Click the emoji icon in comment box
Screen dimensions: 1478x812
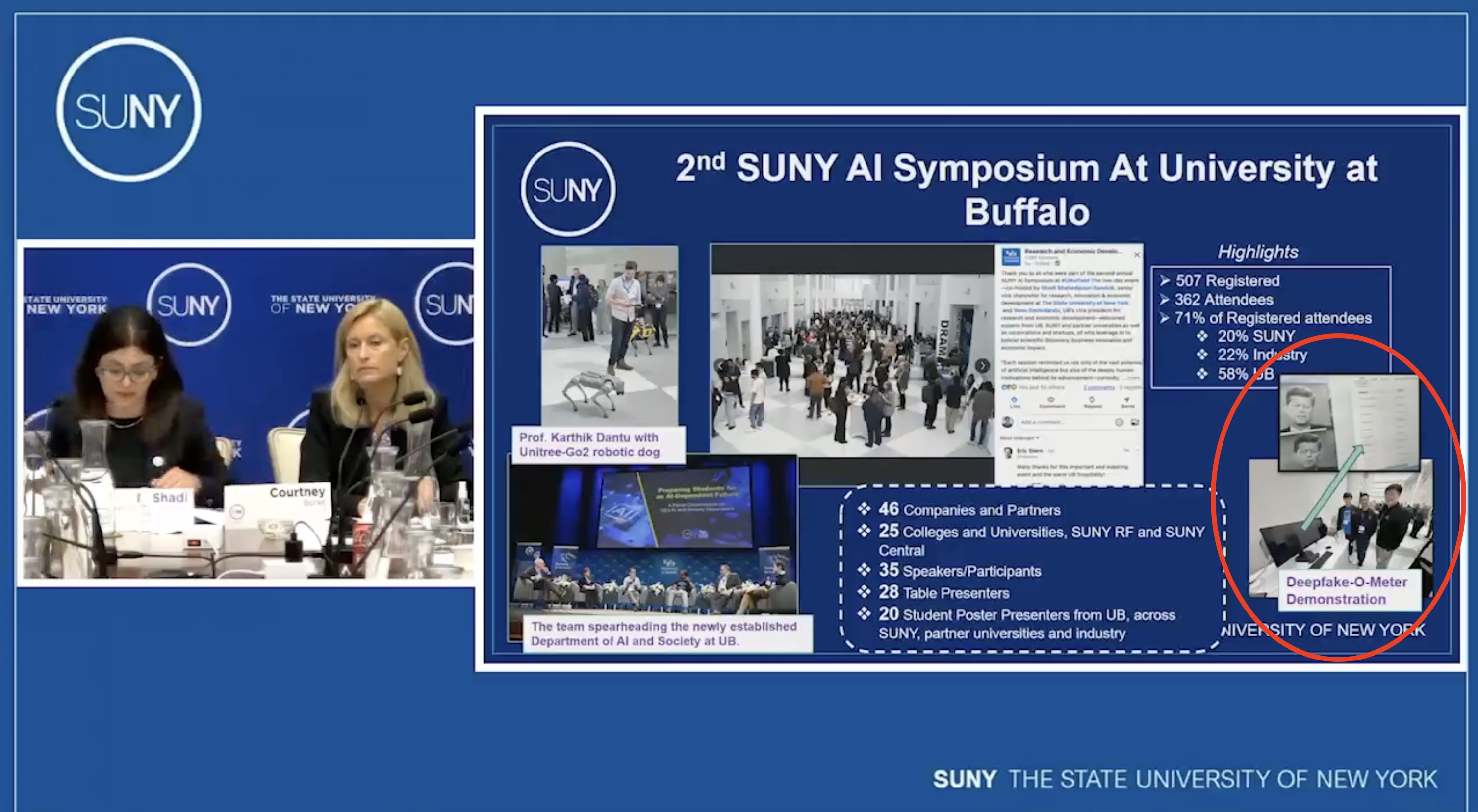point(1119,422)
